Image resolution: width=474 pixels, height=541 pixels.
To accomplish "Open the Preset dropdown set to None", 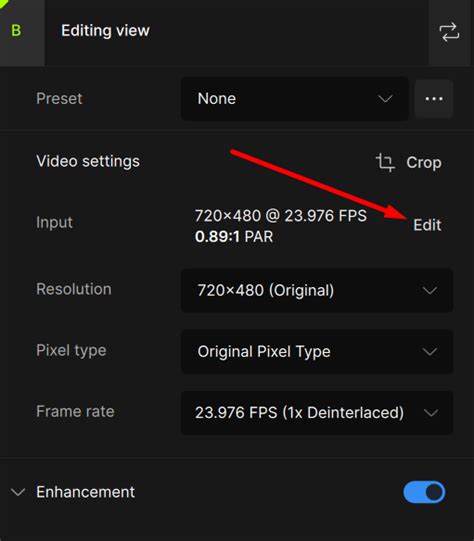I will 295,99.
